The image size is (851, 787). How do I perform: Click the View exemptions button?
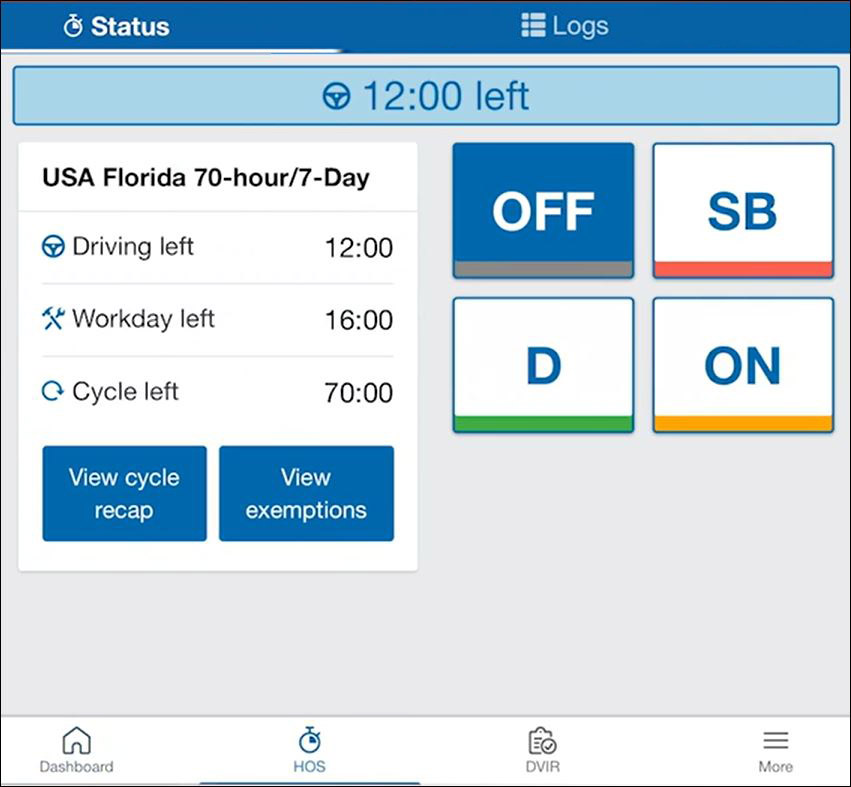306,493
